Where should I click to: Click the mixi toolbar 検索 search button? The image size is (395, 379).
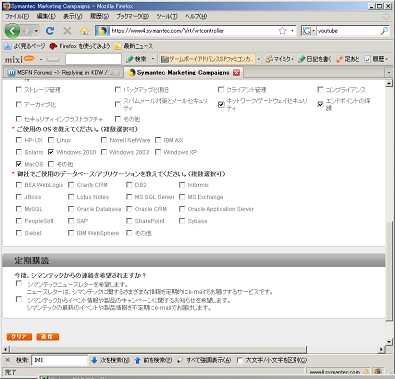pos(137,59)
